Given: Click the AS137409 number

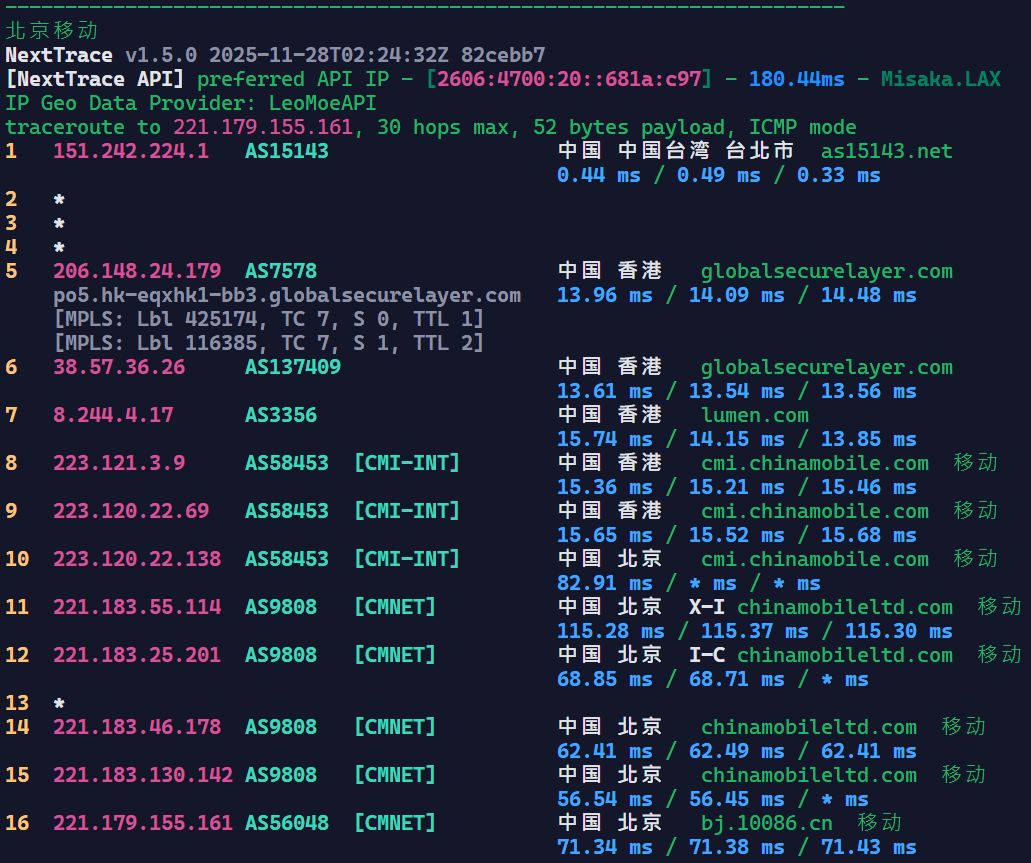Looking at the screenshot, I should (x=293, y=367).
